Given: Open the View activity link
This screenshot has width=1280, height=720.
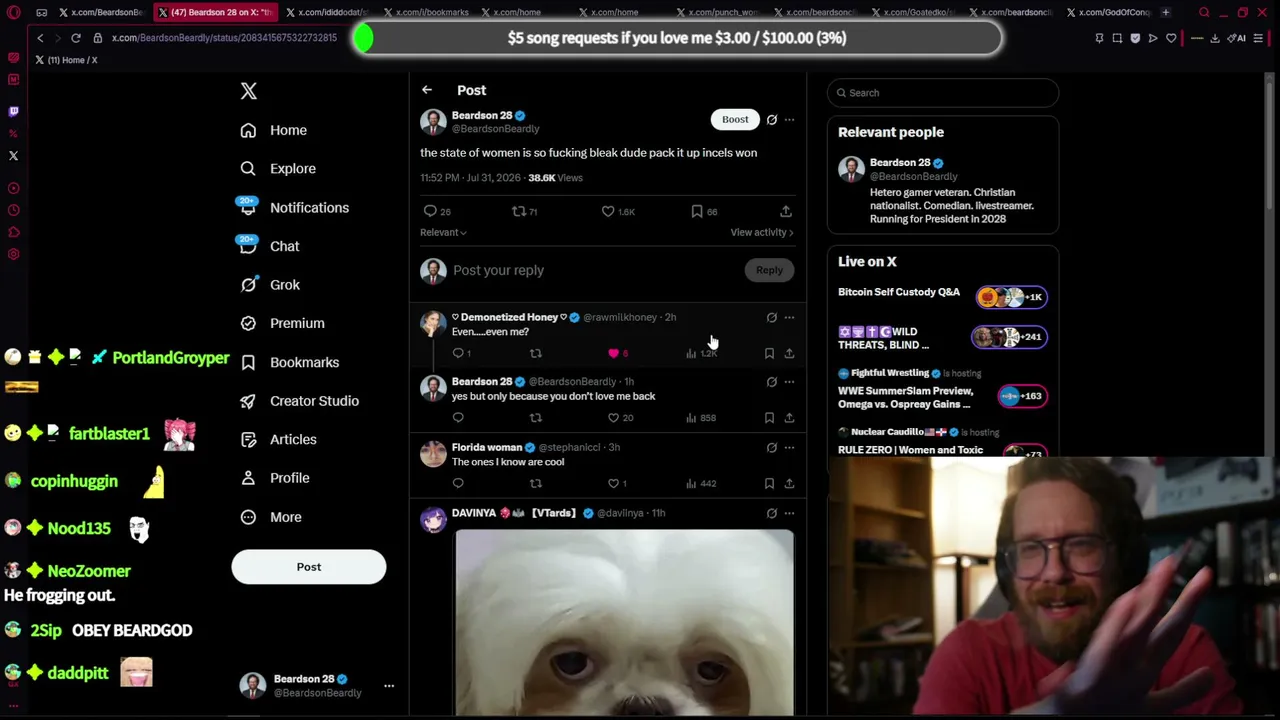Looking at the screenshot, I should point(762,232).
